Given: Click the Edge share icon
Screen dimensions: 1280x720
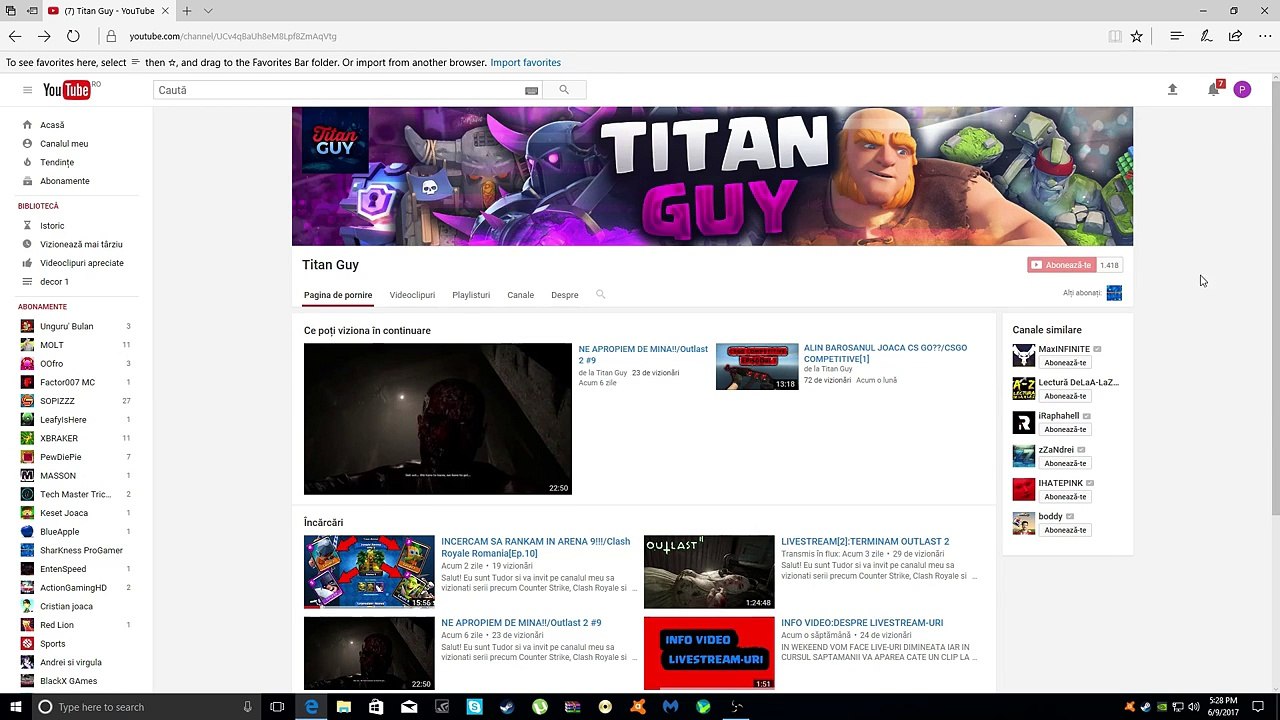Looking at the screenshot, I should (1235, 36).
